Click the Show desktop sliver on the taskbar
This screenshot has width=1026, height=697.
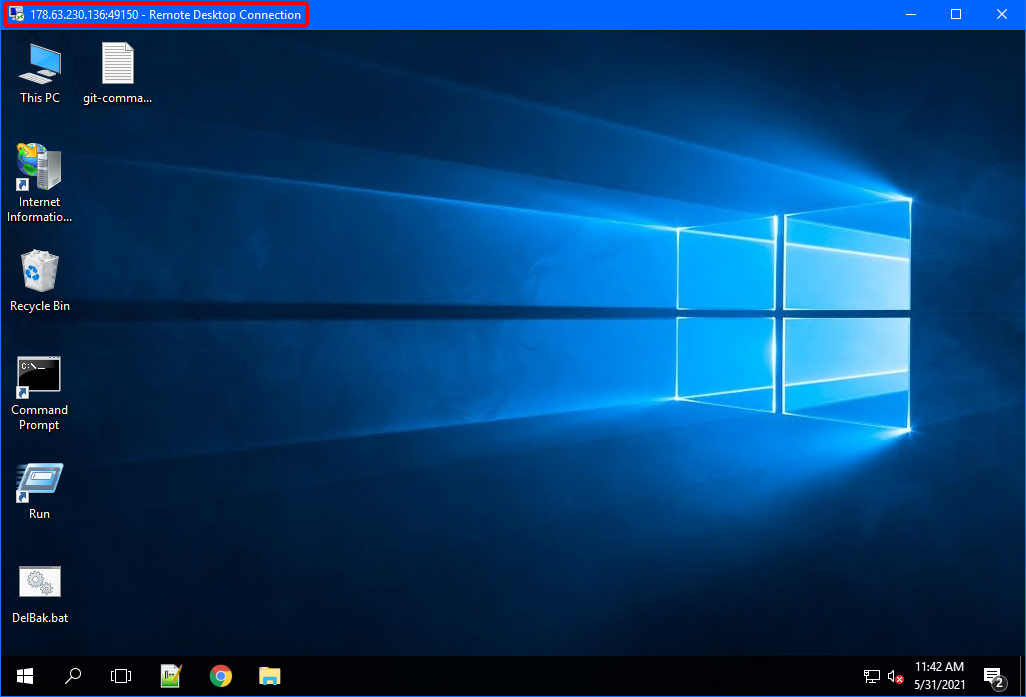[1021, 676]
